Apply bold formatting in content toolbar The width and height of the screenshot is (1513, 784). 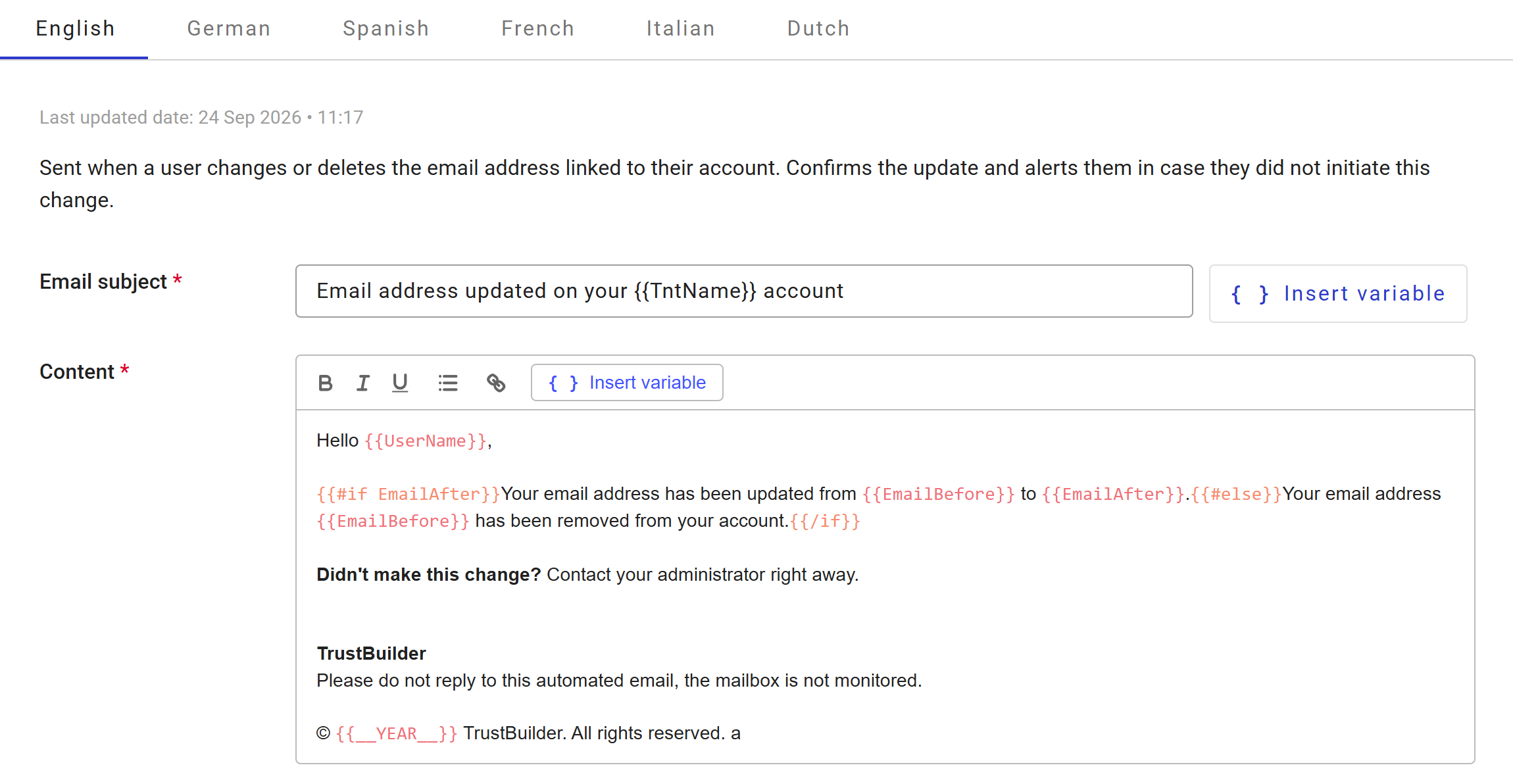325,383
